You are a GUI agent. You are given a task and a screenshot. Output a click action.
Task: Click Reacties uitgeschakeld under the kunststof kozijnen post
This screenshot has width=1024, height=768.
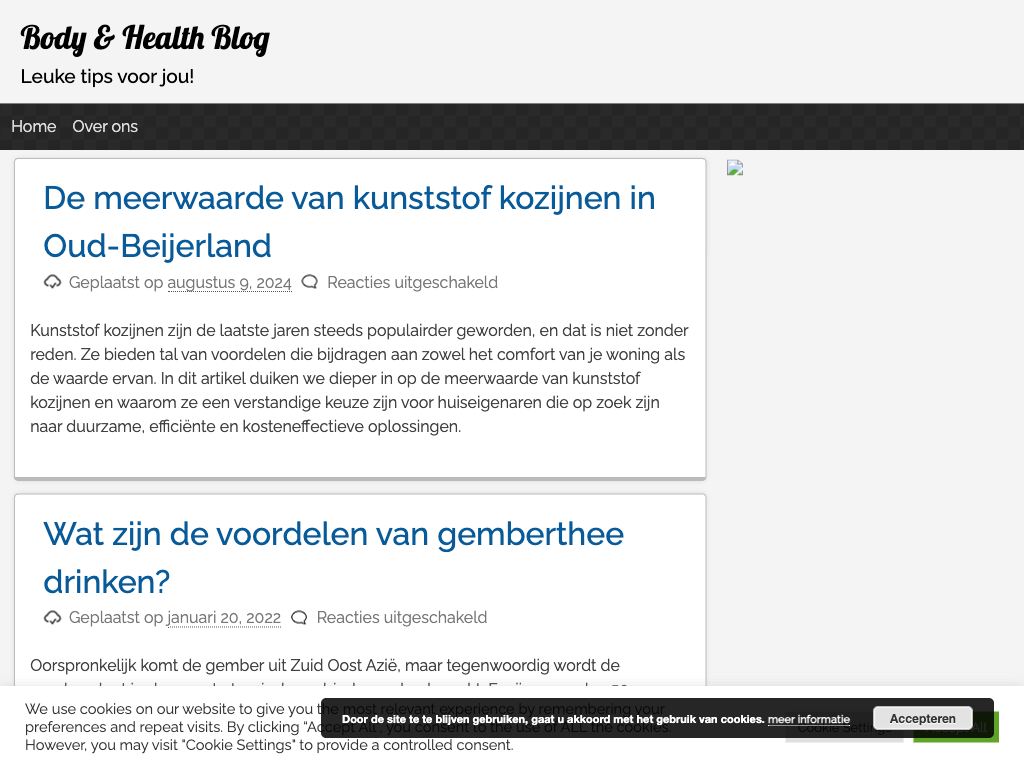pos(412,283)
